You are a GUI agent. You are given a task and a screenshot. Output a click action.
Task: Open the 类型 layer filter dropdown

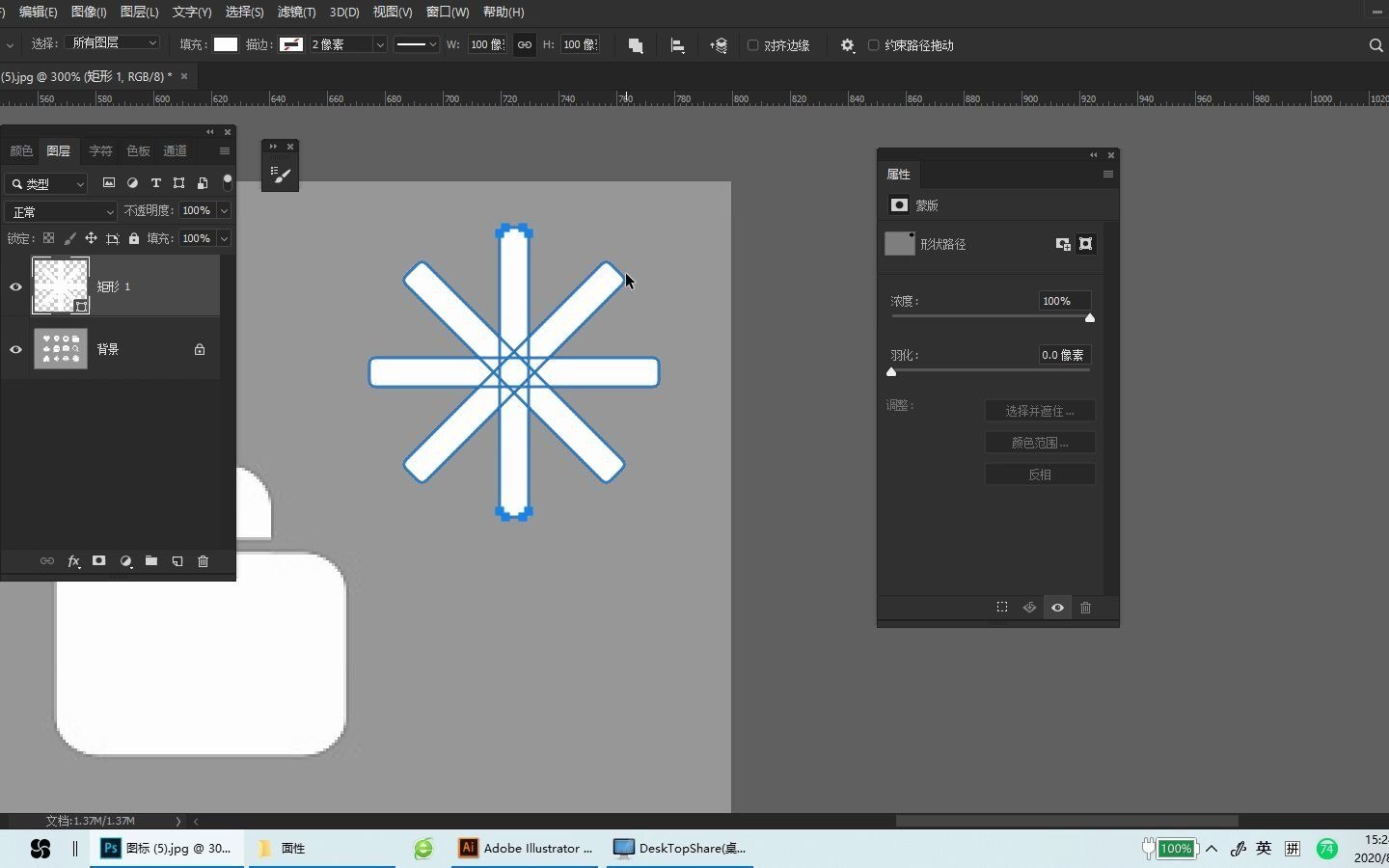coord(45,184)
